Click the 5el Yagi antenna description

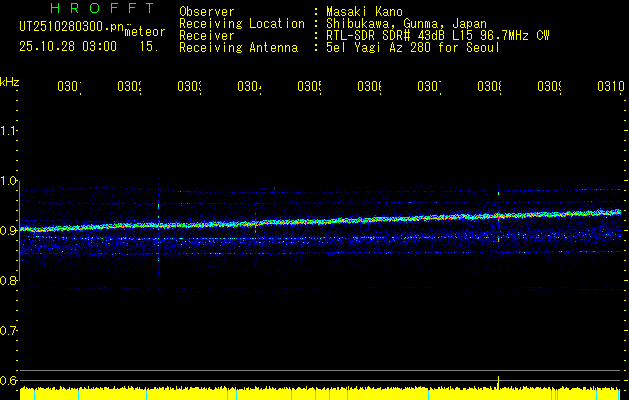pos(412,47)
